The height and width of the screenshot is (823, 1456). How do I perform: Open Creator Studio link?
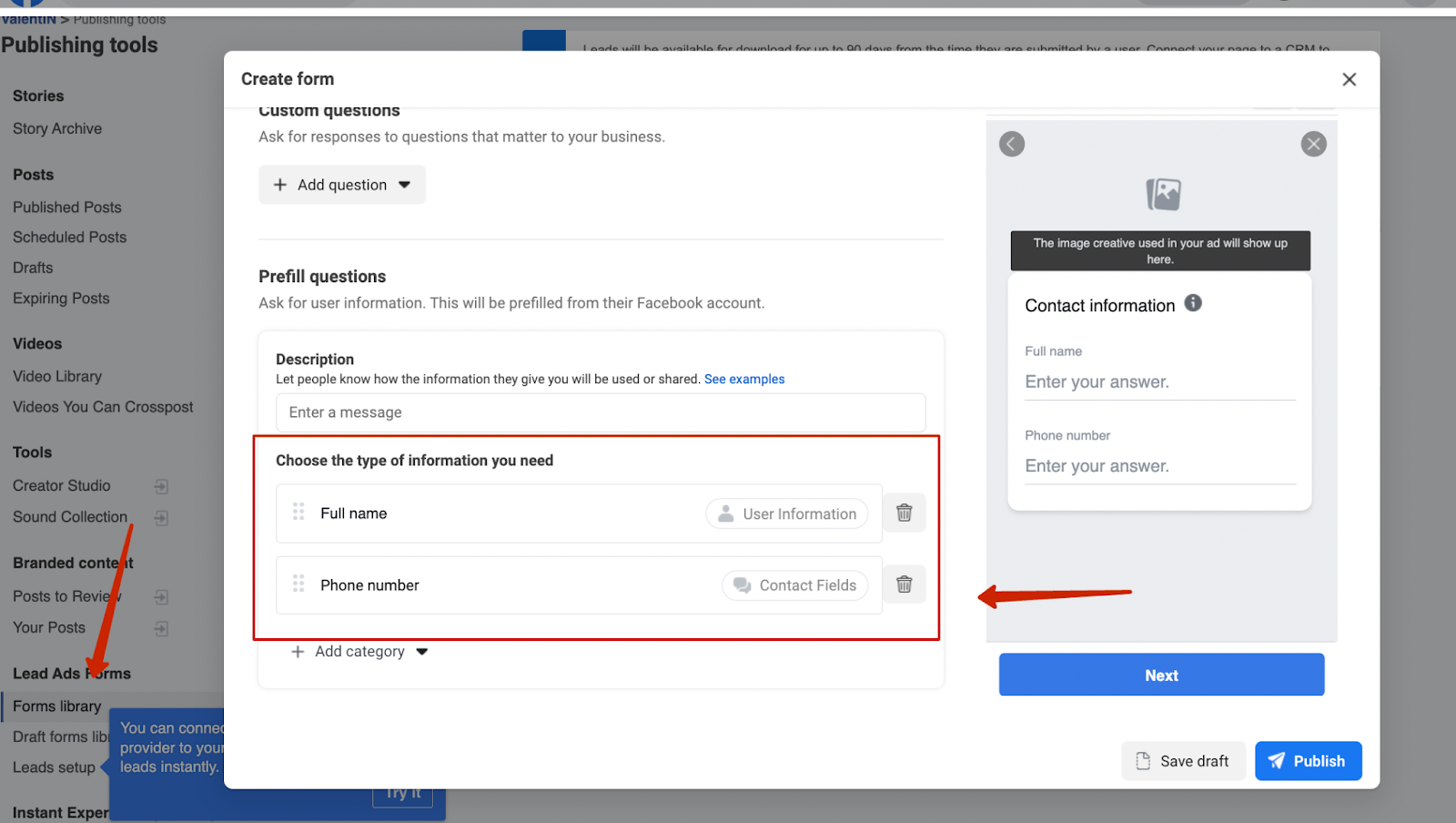click(x=62, y=485)
